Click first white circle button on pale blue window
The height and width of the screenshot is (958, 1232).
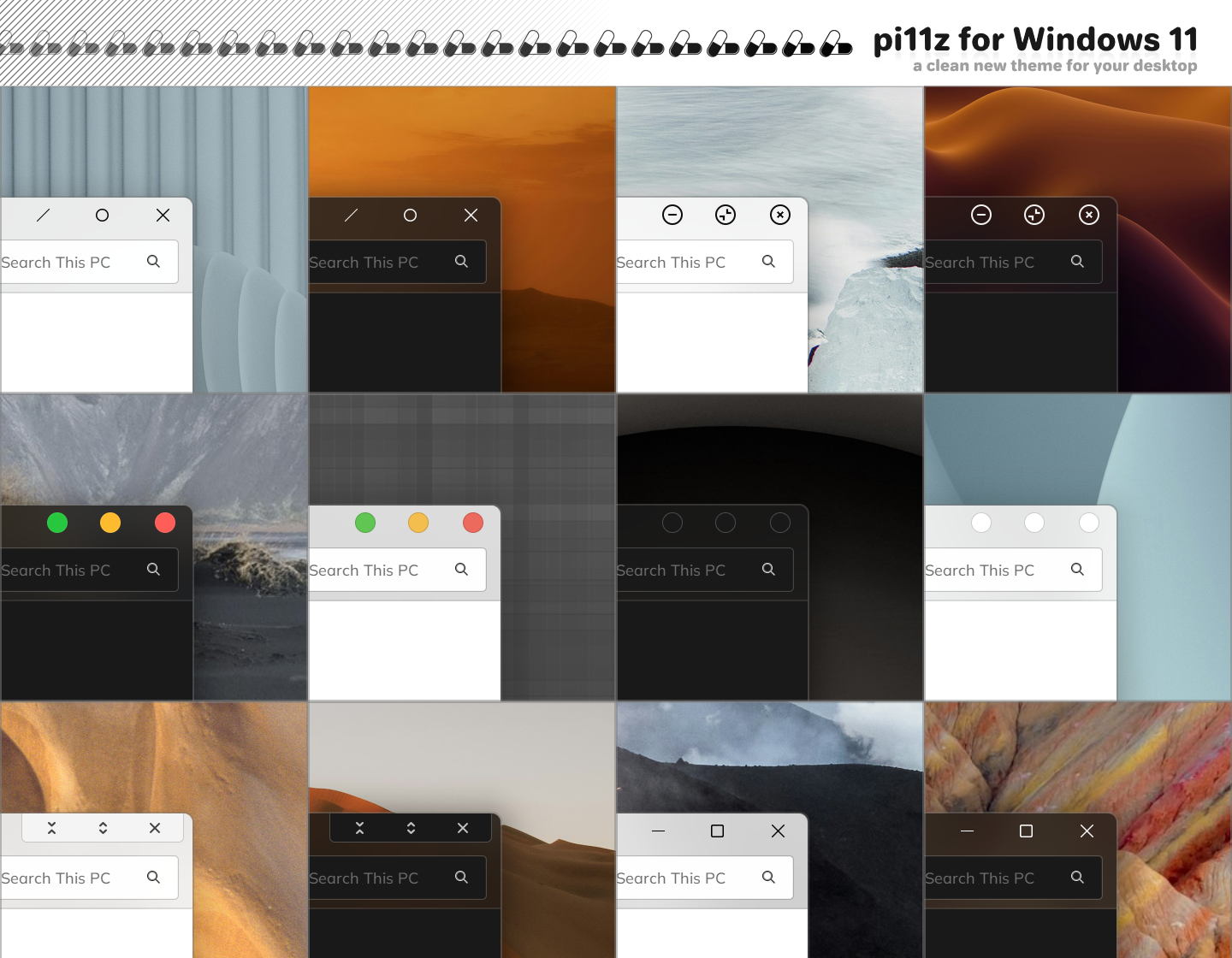click(981, 523)
